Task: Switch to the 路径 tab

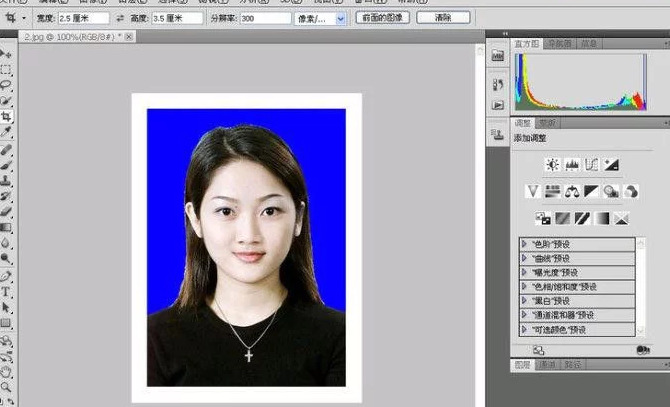Action: pyautogui.click(x=573, y=364)
